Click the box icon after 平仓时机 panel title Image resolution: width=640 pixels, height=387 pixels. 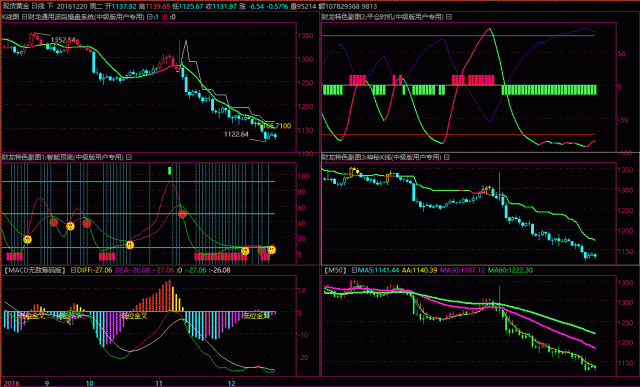point(449,17)
